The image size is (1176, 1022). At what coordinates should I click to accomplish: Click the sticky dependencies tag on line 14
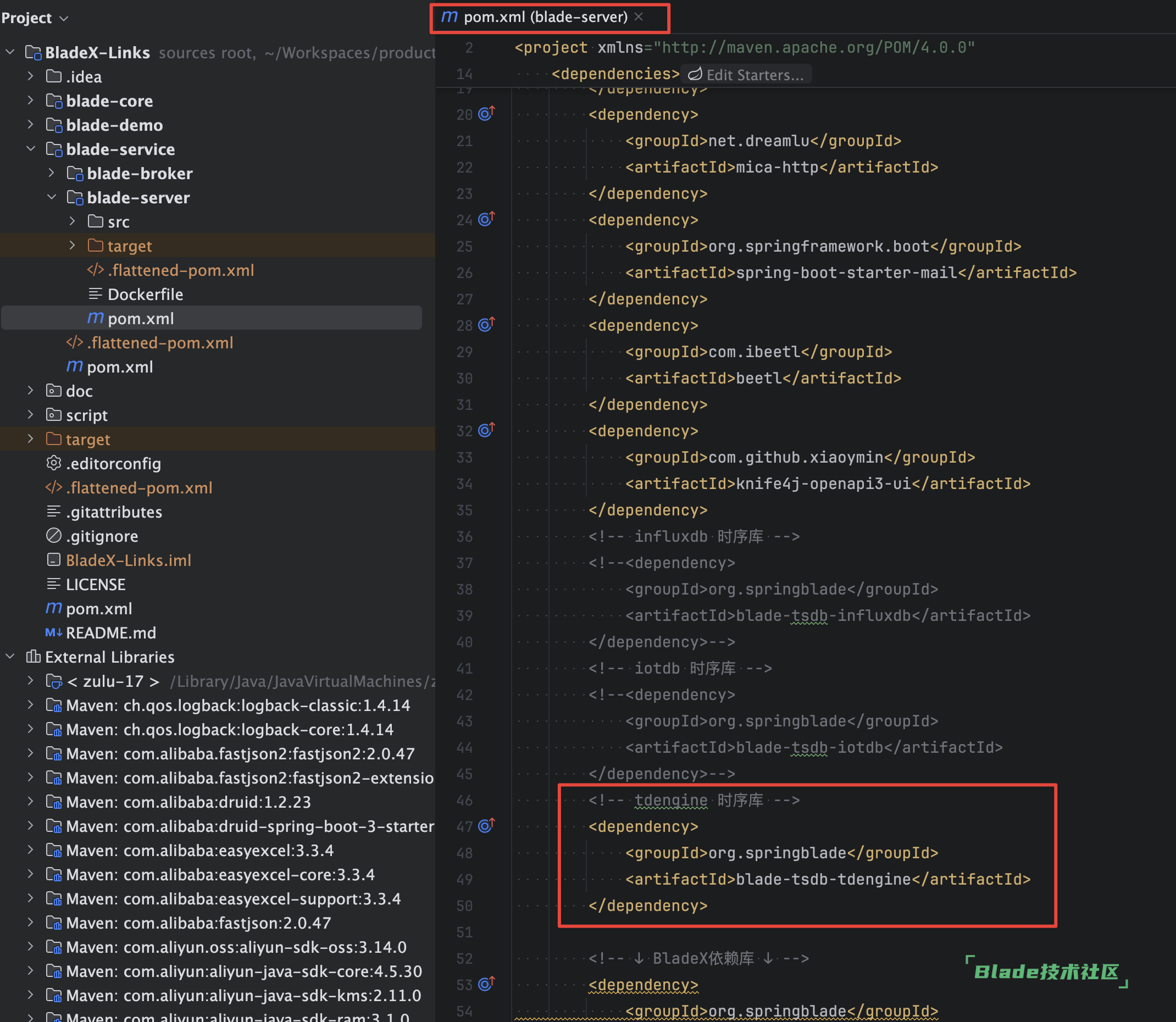click(x=615, y=74)
